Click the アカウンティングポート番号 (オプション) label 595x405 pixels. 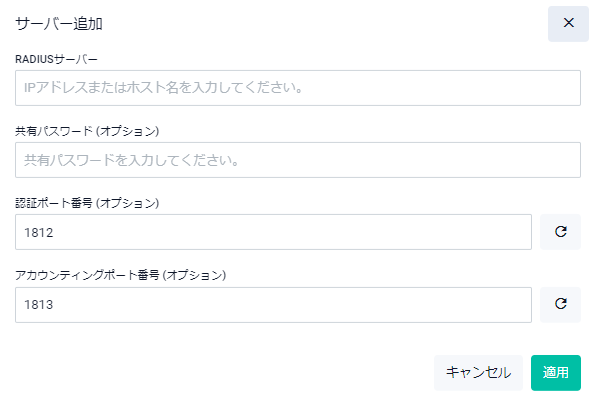click(x=120, y=275)
